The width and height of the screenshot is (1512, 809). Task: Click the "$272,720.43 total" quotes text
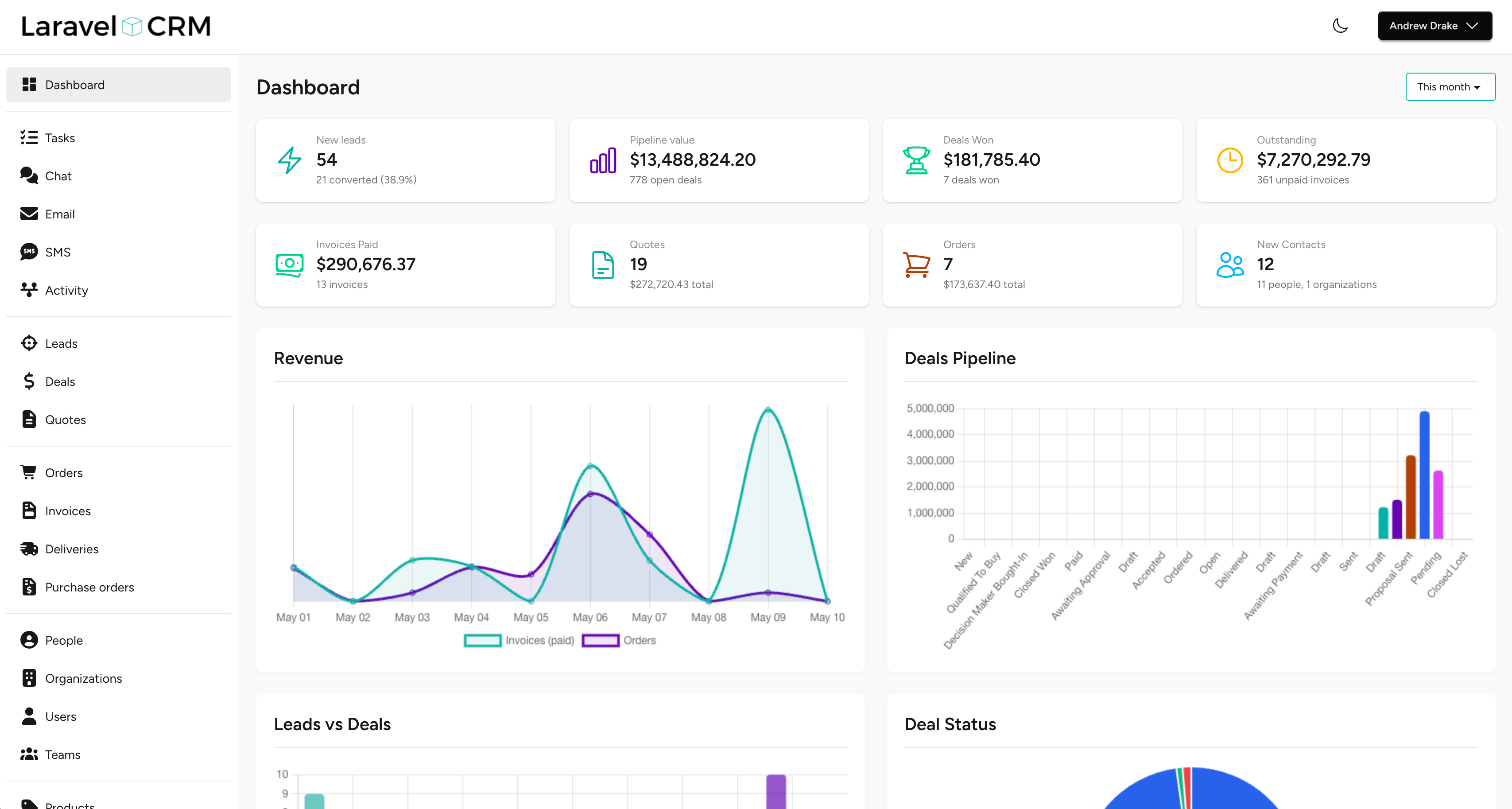point(671,284)
